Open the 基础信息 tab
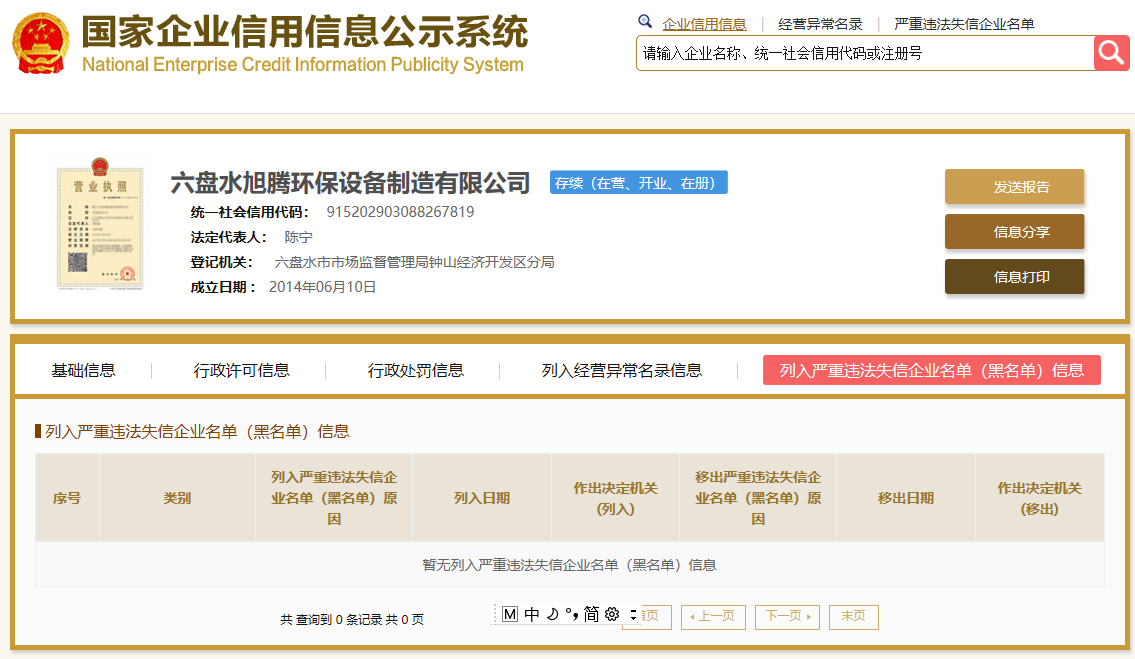Viewport: 1135px width, 659px height. [x=83, y=371]
